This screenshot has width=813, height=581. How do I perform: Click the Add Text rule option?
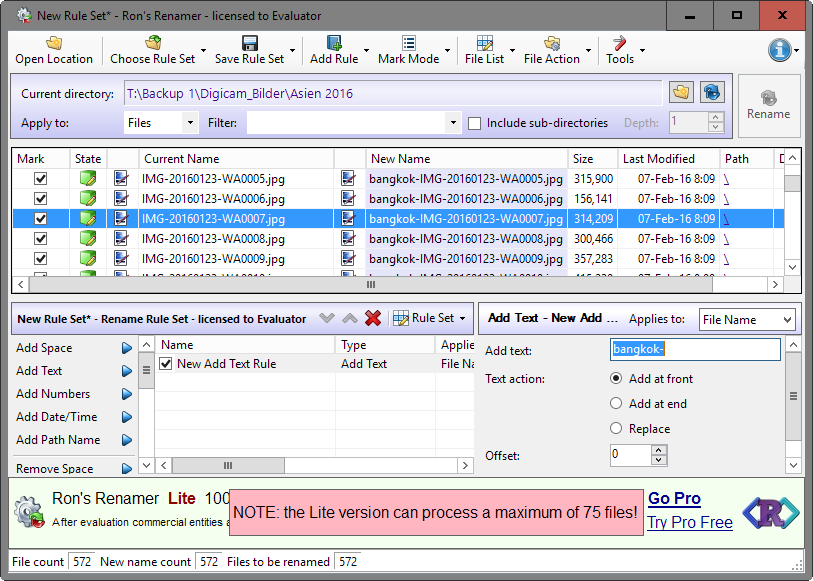click(x=39, y=371)
